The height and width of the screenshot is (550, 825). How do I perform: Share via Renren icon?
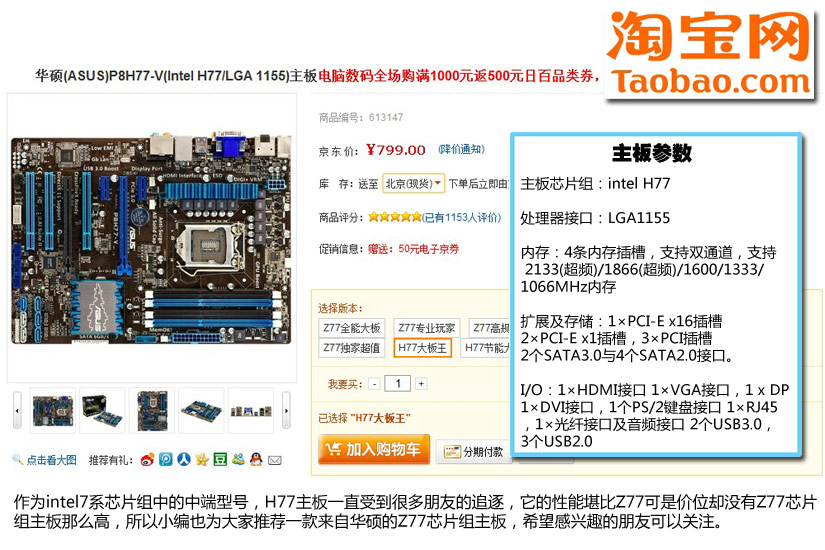point(184,459)
